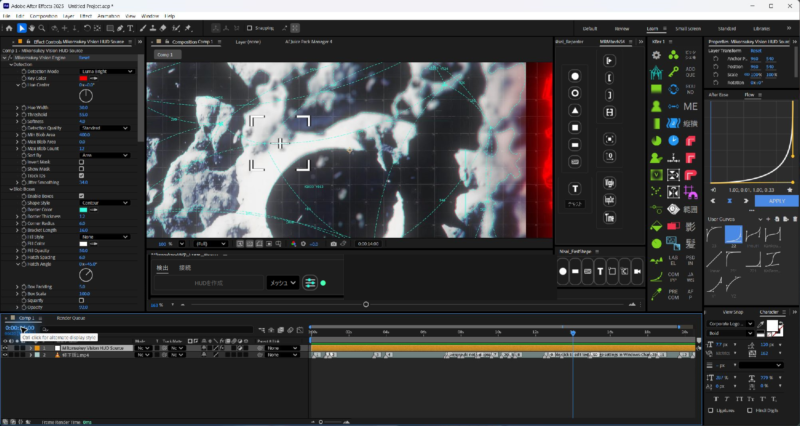Click the filled circle shape button

[x=575, y=76]
